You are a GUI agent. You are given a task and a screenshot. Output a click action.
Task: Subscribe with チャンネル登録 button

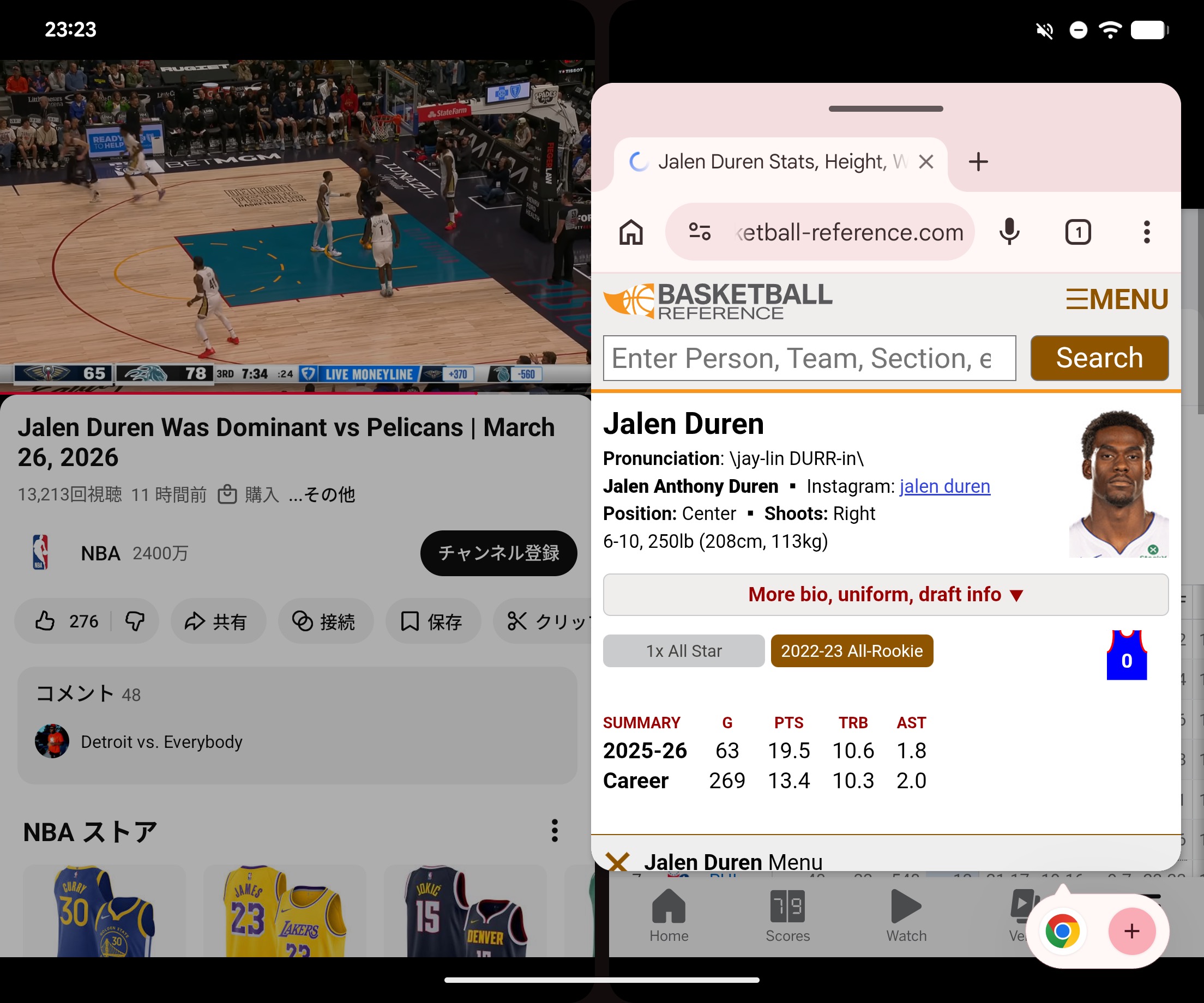point(498,553)
